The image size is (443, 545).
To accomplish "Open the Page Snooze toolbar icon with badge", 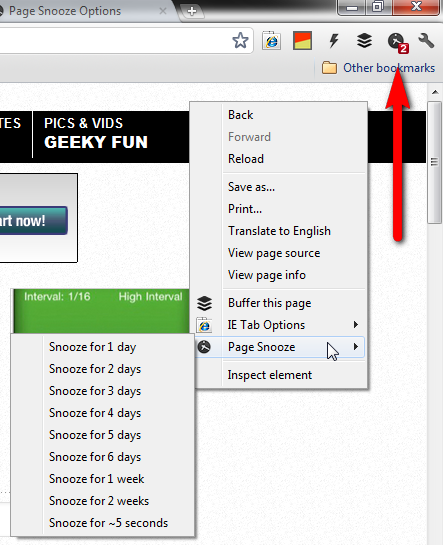I will (x=397, y=42).
